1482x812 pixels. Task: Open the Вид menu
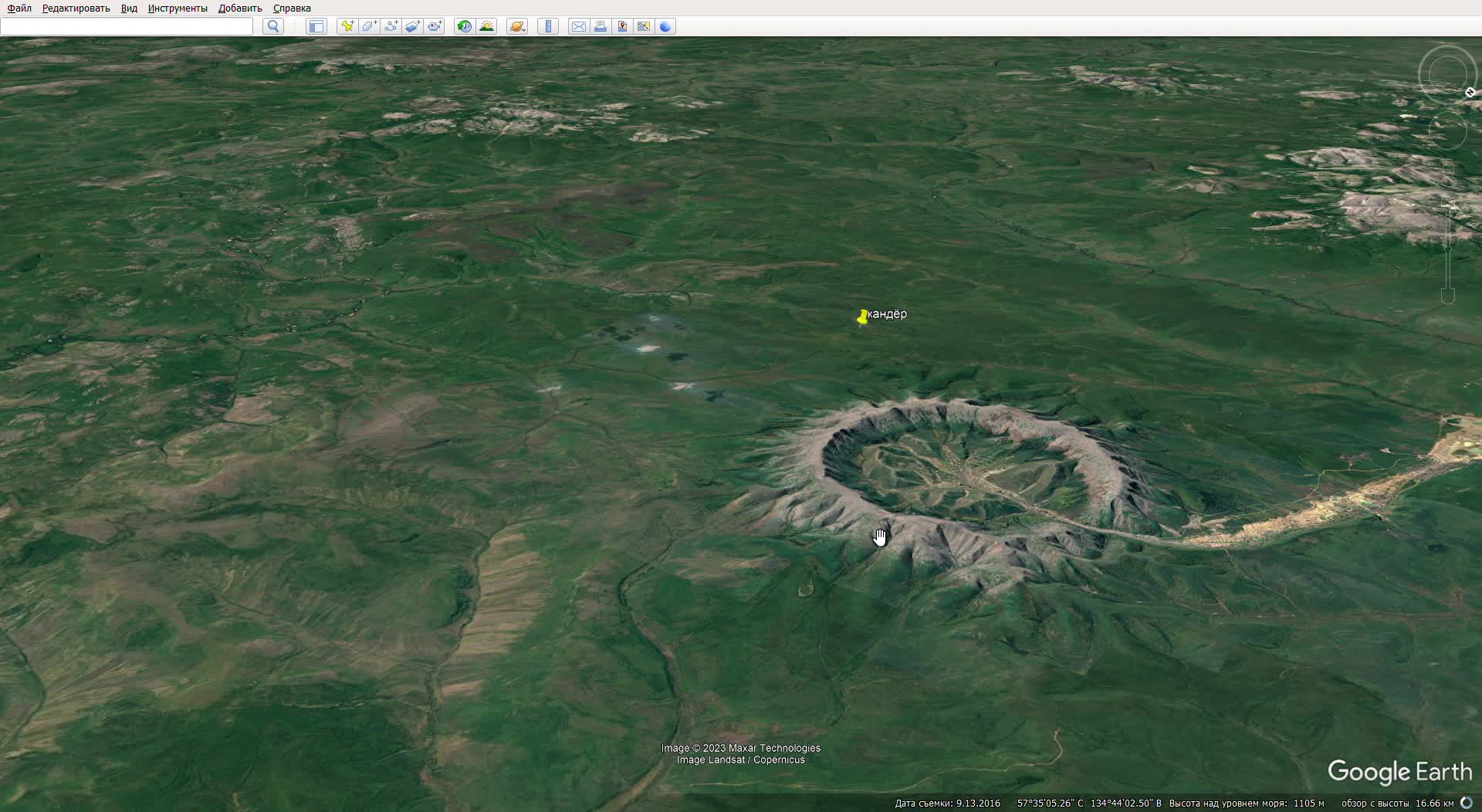point(129,8)
